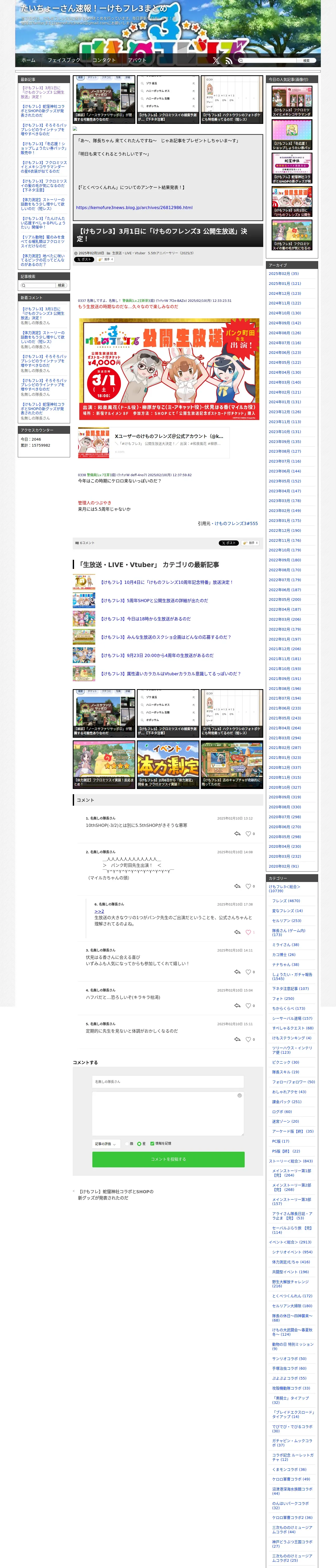Screen dimensions: 336x1568
Task: Click the pink heart on comment 6
Action: click(248, 932)
